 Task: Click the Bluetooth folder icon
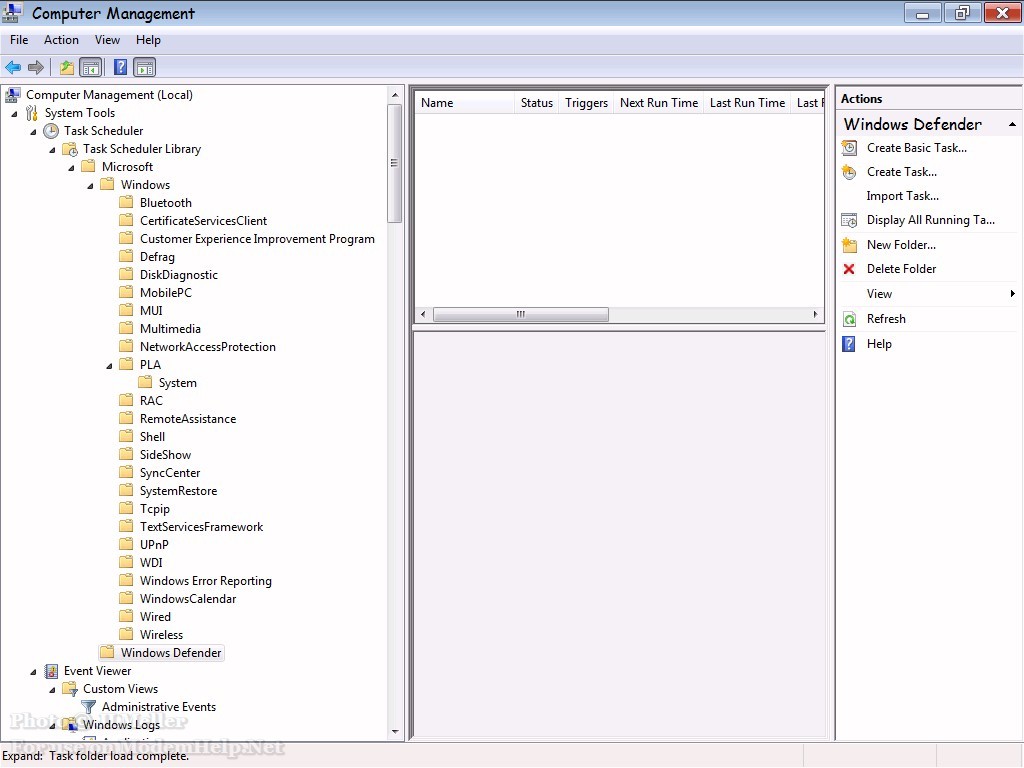tap(126, 202)
